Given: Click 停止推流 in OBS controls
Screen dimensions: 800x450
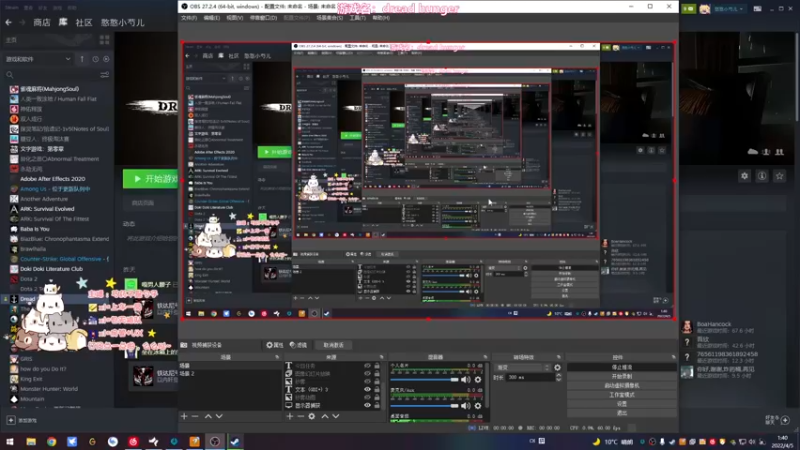Looking at the screenshot, I should [621, 367].
